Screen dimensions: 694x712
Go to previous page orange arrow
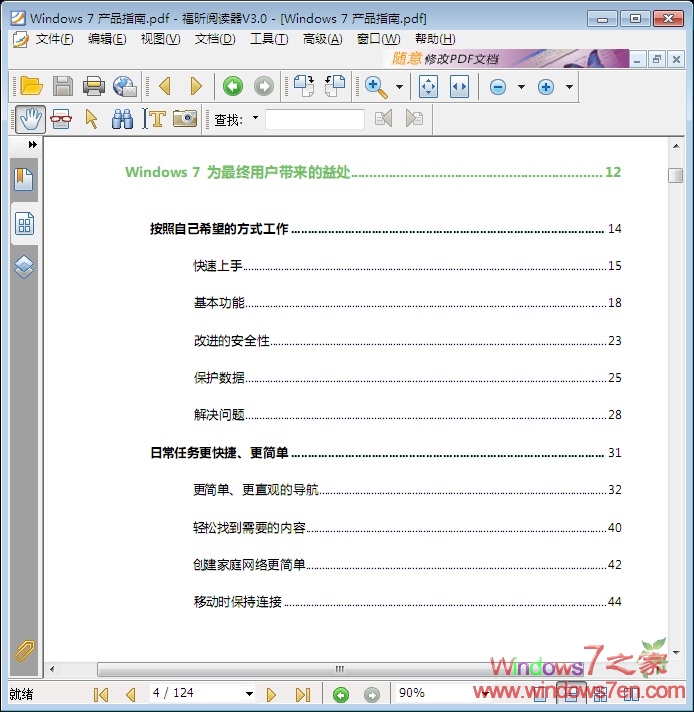point(165,86)
